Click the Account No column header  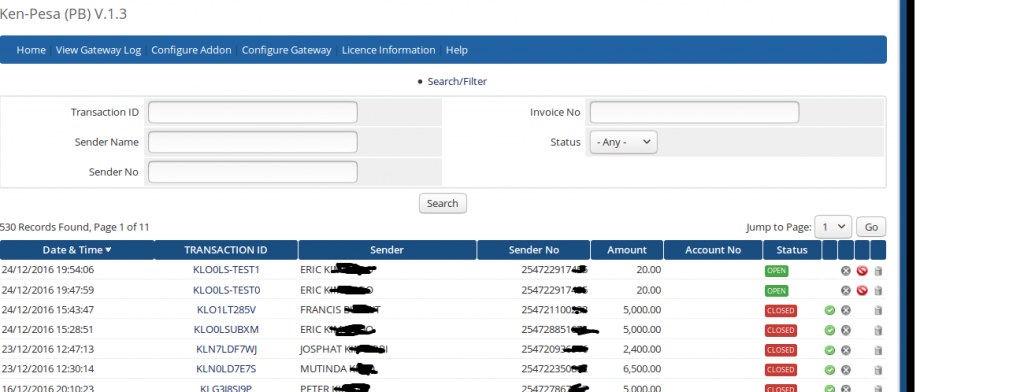pos(713,250)
